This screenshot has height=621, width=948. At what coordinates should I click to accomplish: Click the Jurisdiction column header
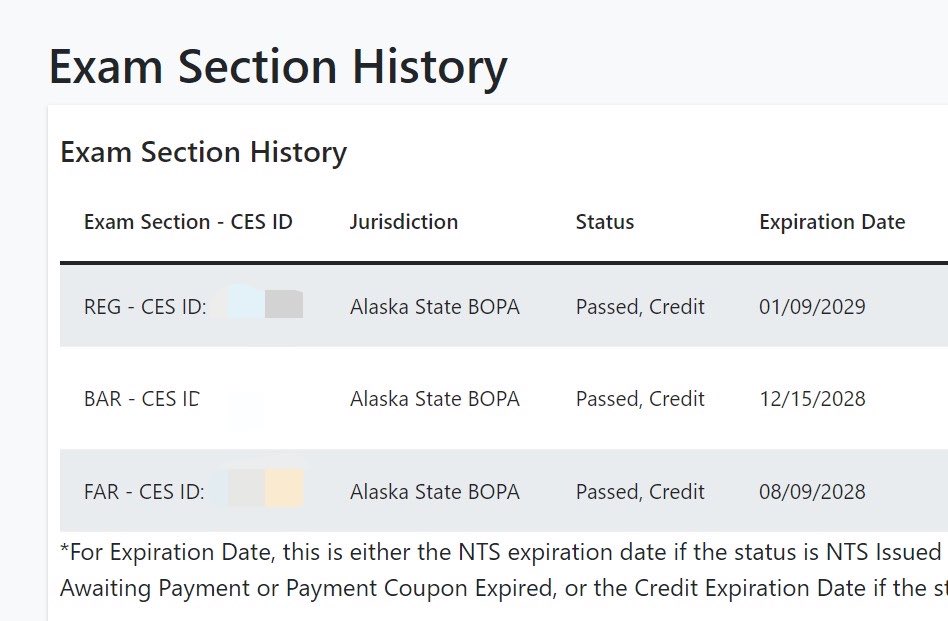[403, 222]
